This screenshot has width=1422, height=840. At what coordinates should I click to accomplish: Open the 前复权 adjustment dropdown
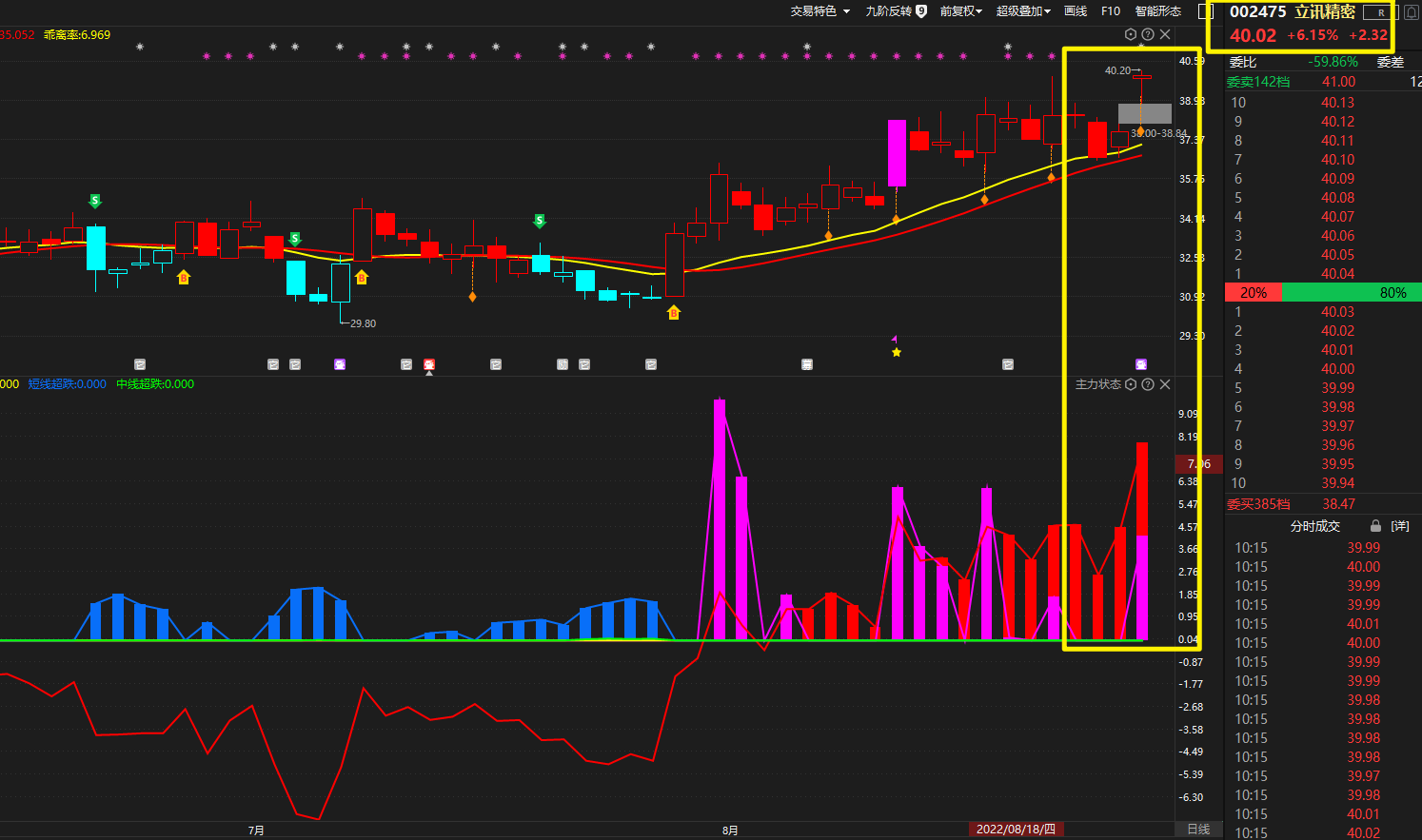(960, 11)
